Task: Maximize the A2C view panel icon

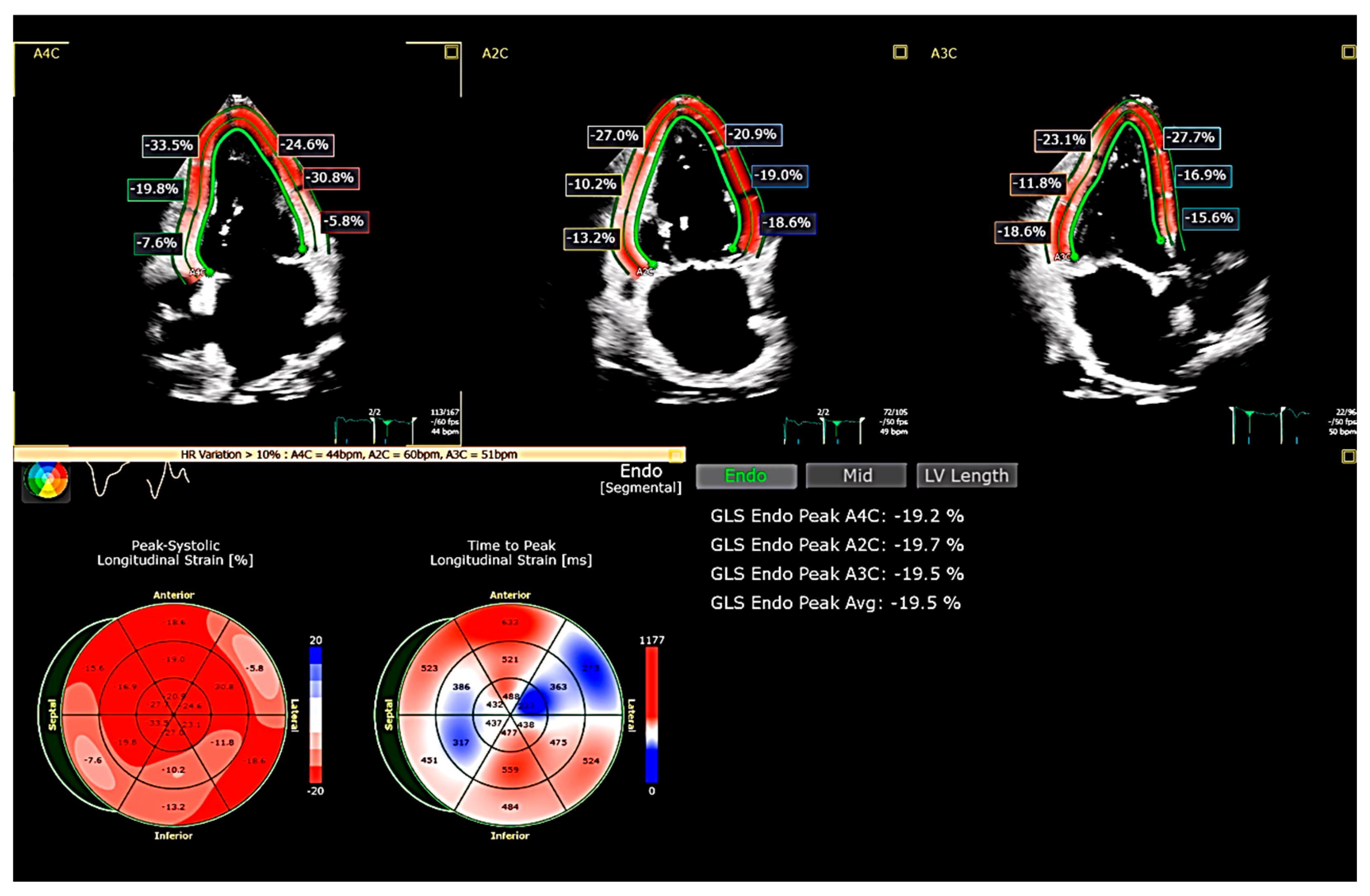Action: [900, 52]
